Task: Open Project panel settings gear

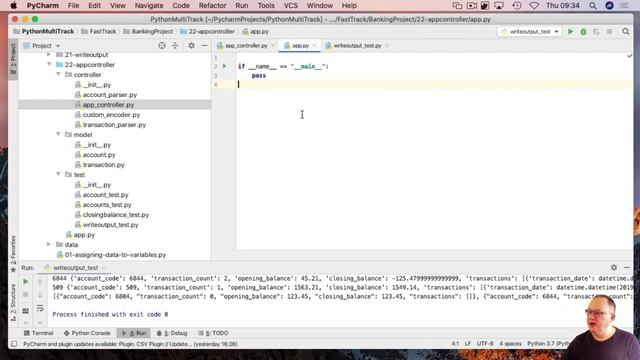Action: pos(191,46)
